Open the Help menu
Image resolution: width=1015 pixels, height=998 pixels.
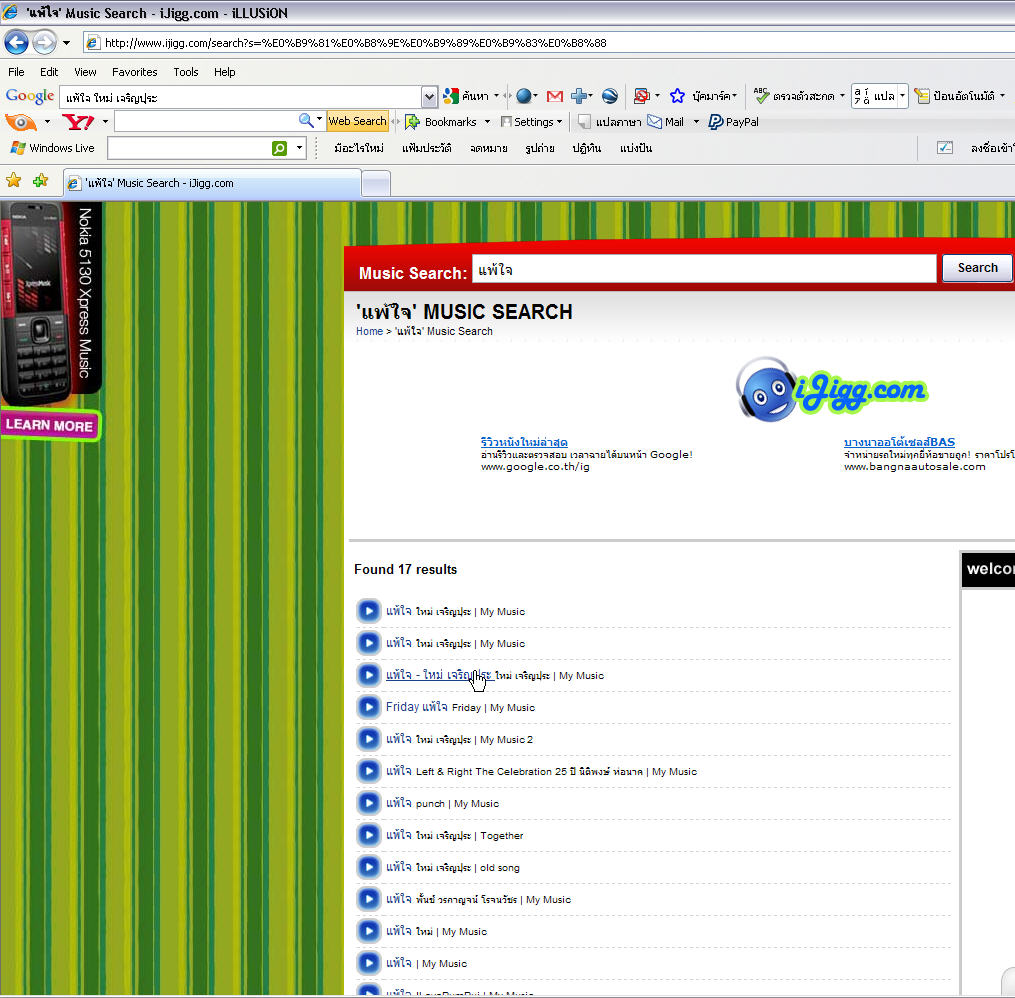pyautogui.click(x=225, y=72)
